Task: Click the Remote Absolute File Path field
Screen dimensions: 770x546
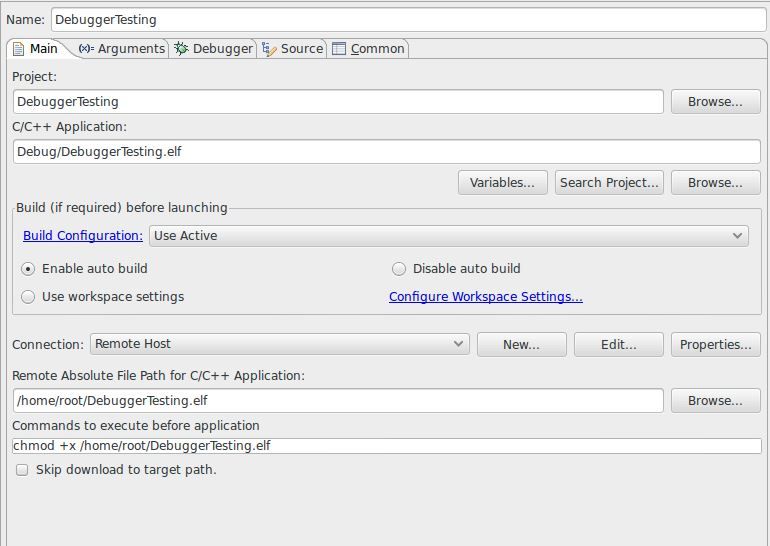Action: 338,401
